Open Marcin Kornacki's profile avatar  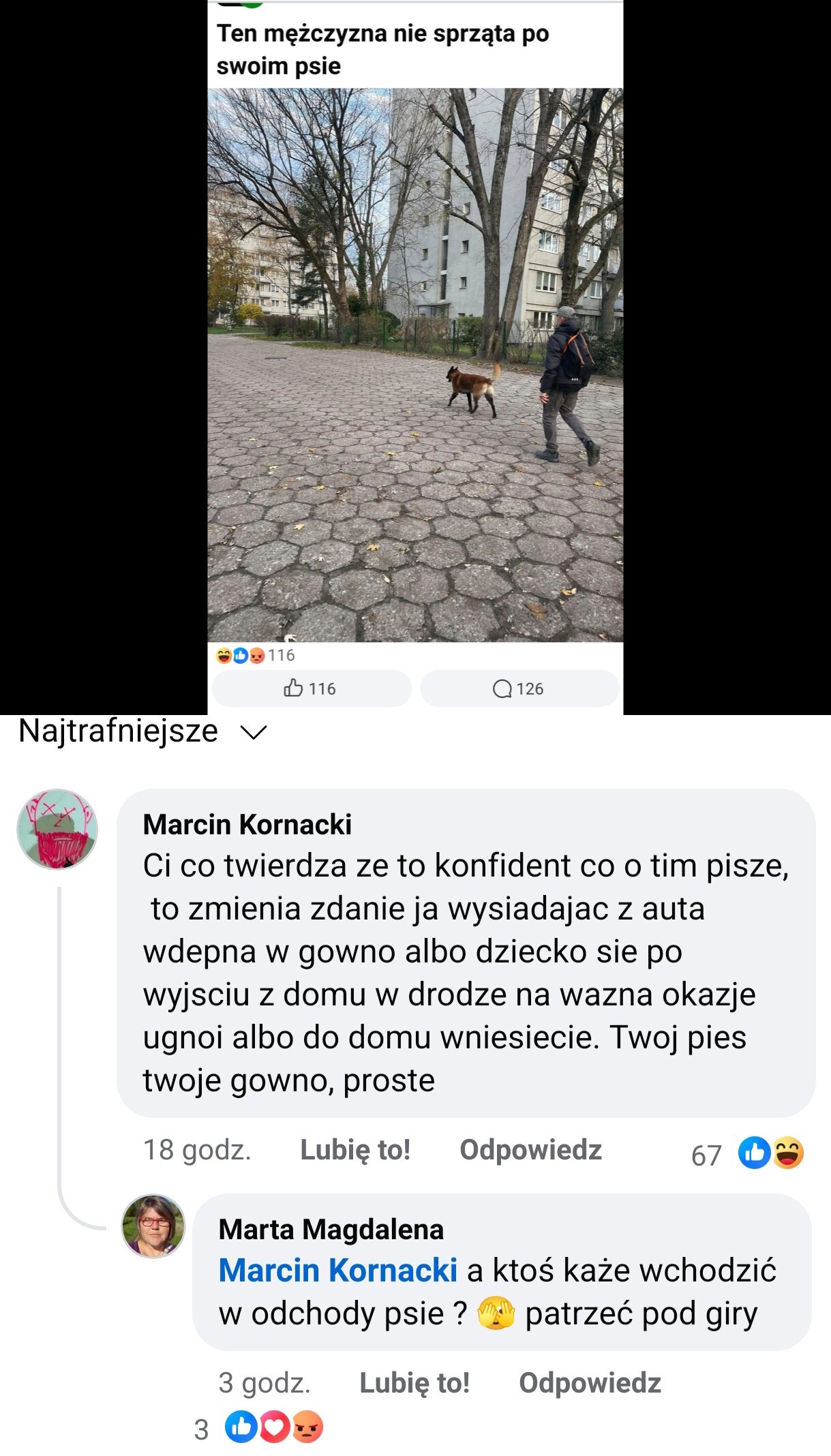57,829
